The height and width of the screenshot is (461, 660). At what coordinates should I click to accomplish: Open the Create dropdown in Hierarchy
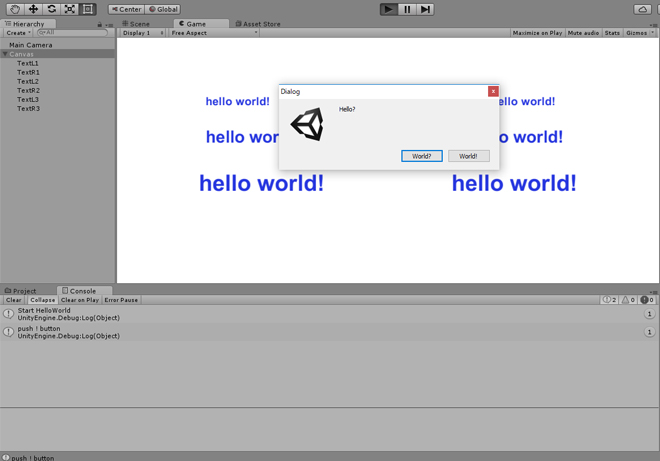(x=18, y=32)
